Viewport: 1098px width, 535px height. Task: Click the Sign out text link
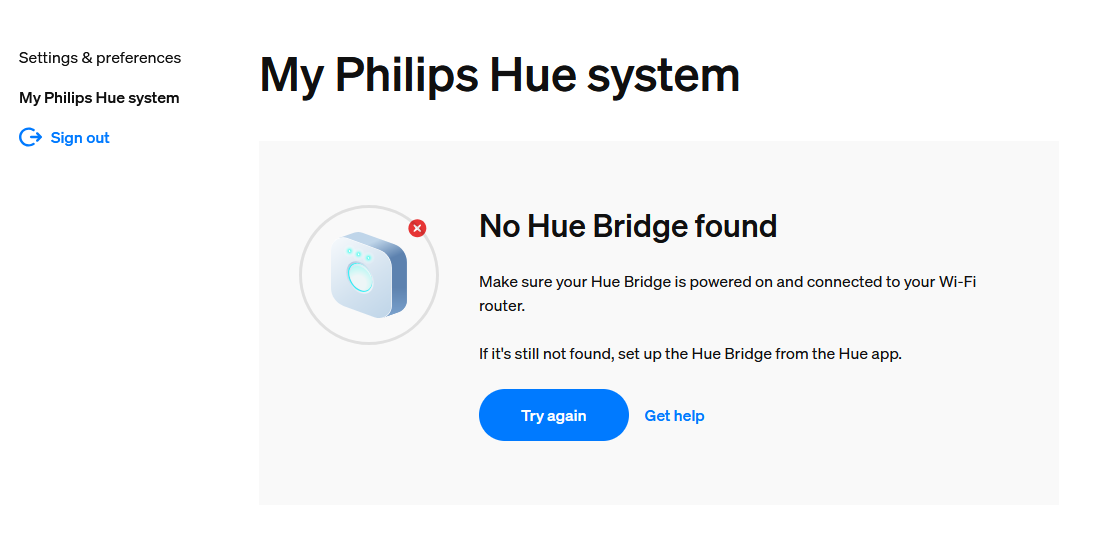pyautogui.click(x=80, y=138)
